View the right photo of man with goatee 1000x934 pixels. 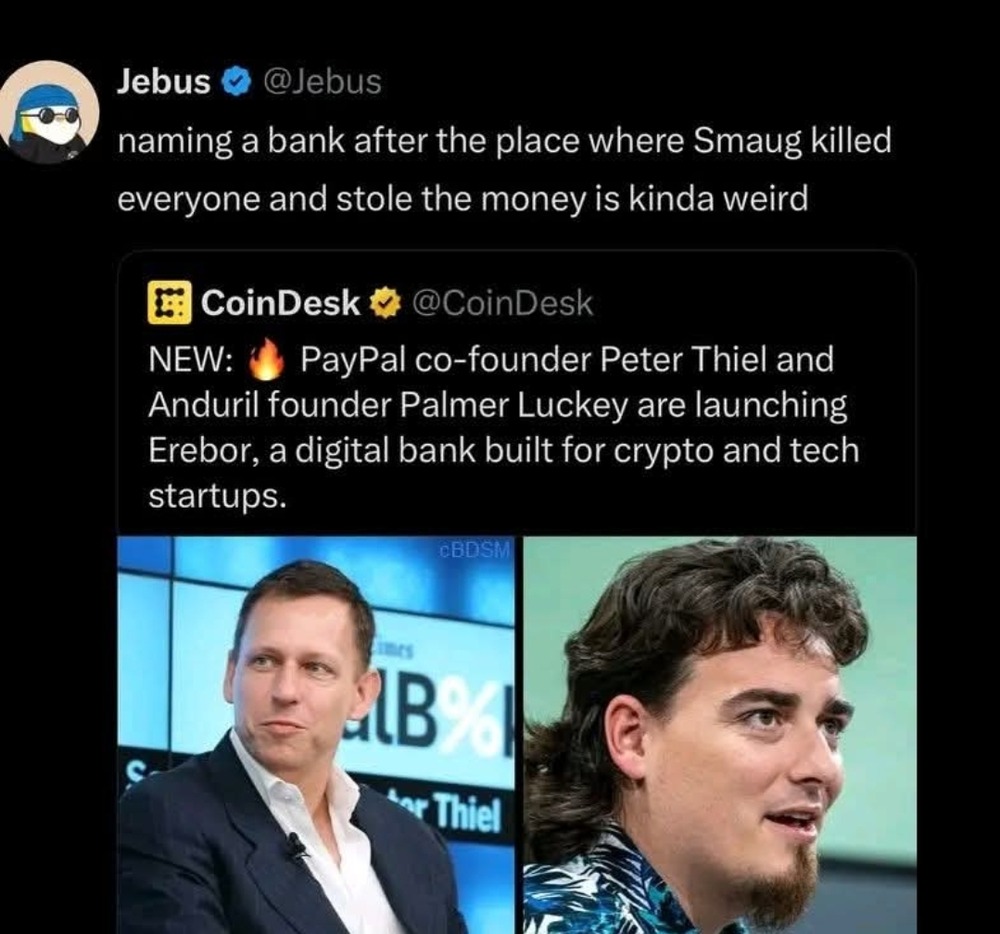click(x=720, y=735)
